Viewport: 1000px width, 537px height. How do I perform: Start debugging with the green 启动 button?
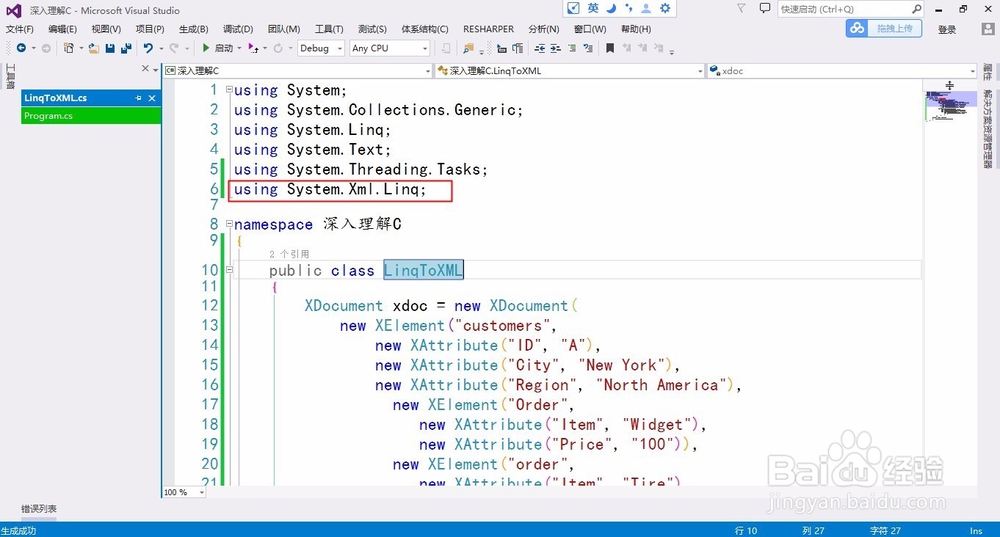(217, 48)
